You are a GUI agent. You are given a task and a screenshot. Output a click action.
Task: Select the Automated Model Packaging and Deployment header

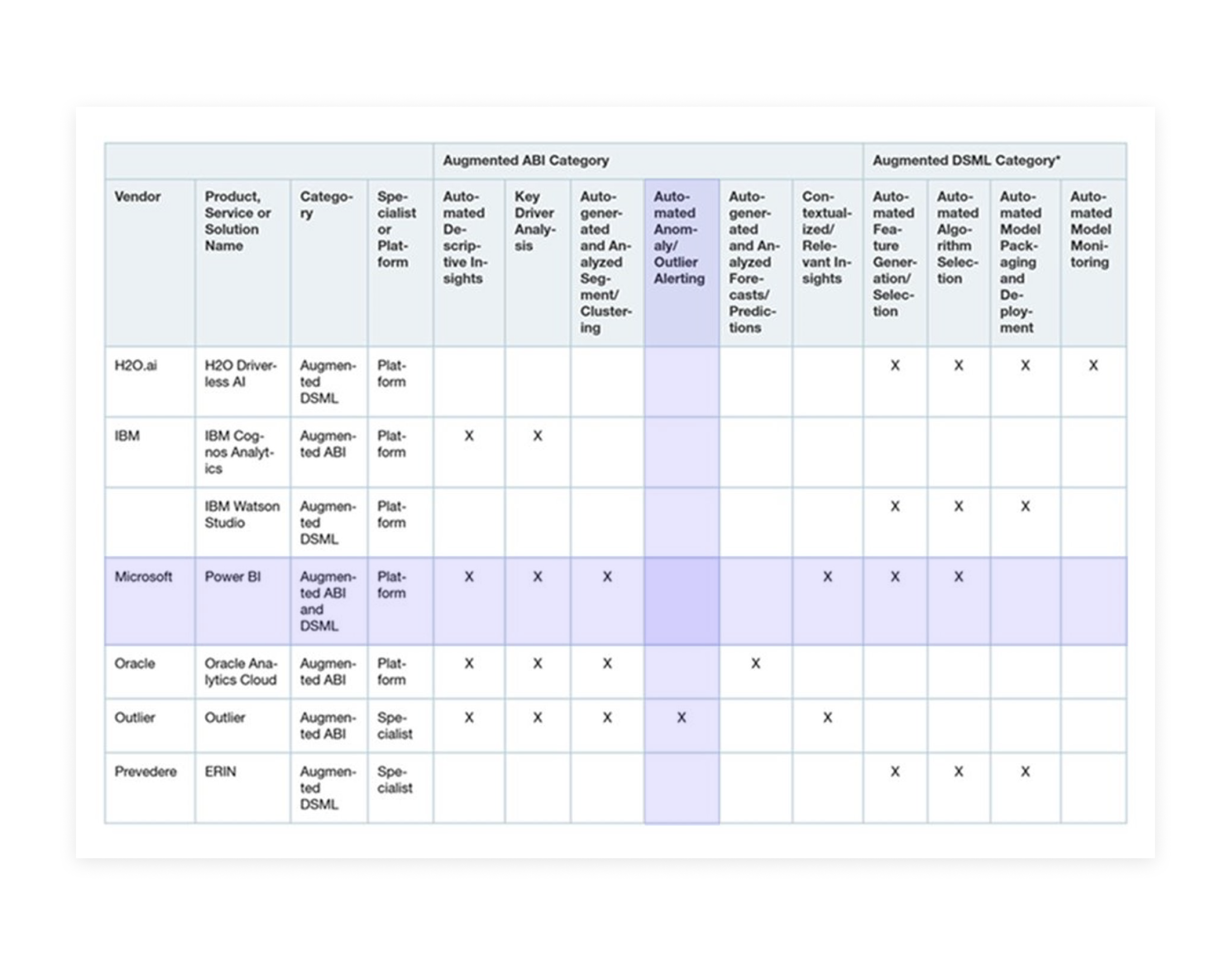point(1020,262)
